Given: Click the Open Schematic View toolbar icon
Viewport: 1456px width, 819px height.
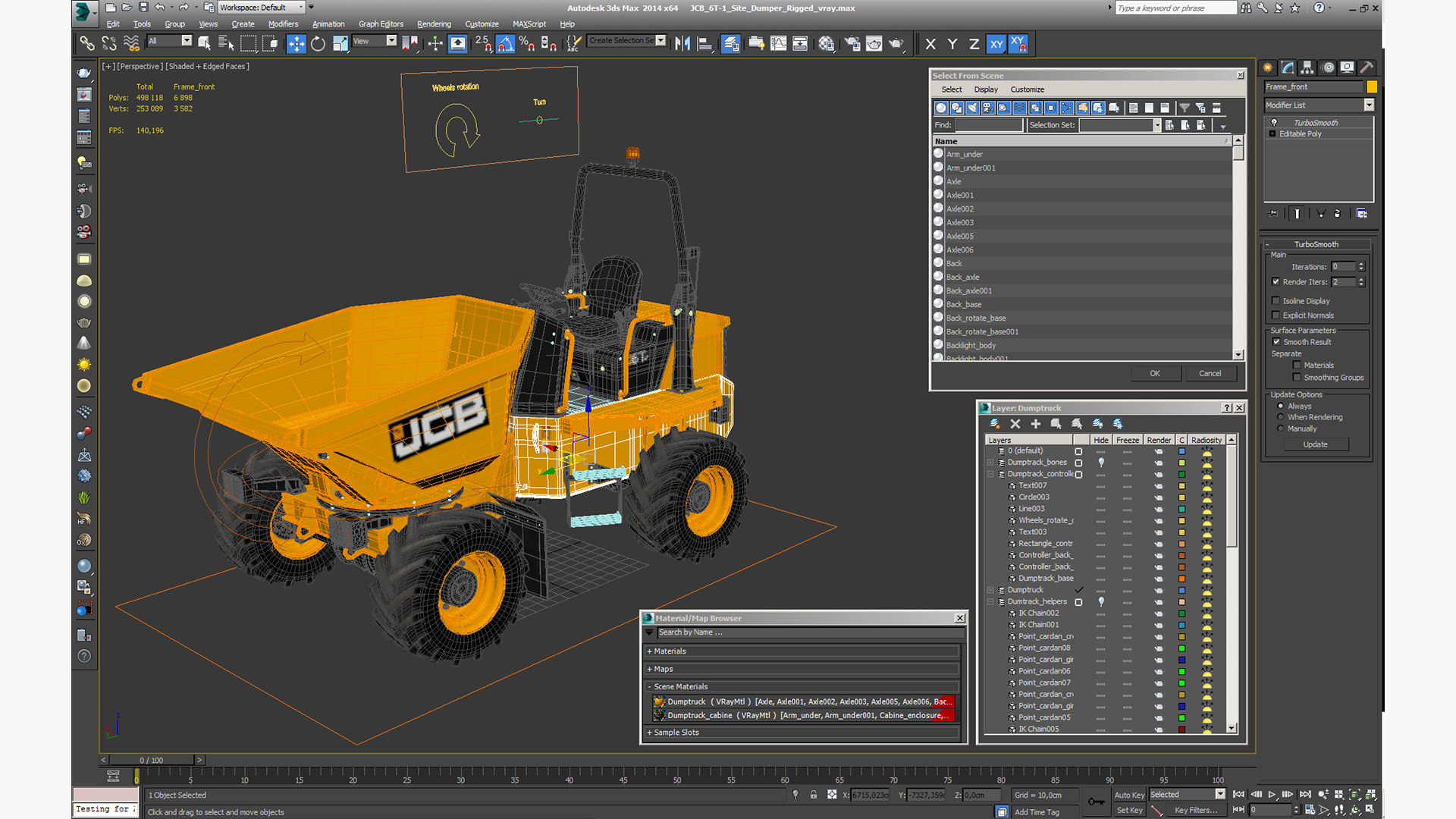Looking at the screenshot, I should tap(800, 43).
